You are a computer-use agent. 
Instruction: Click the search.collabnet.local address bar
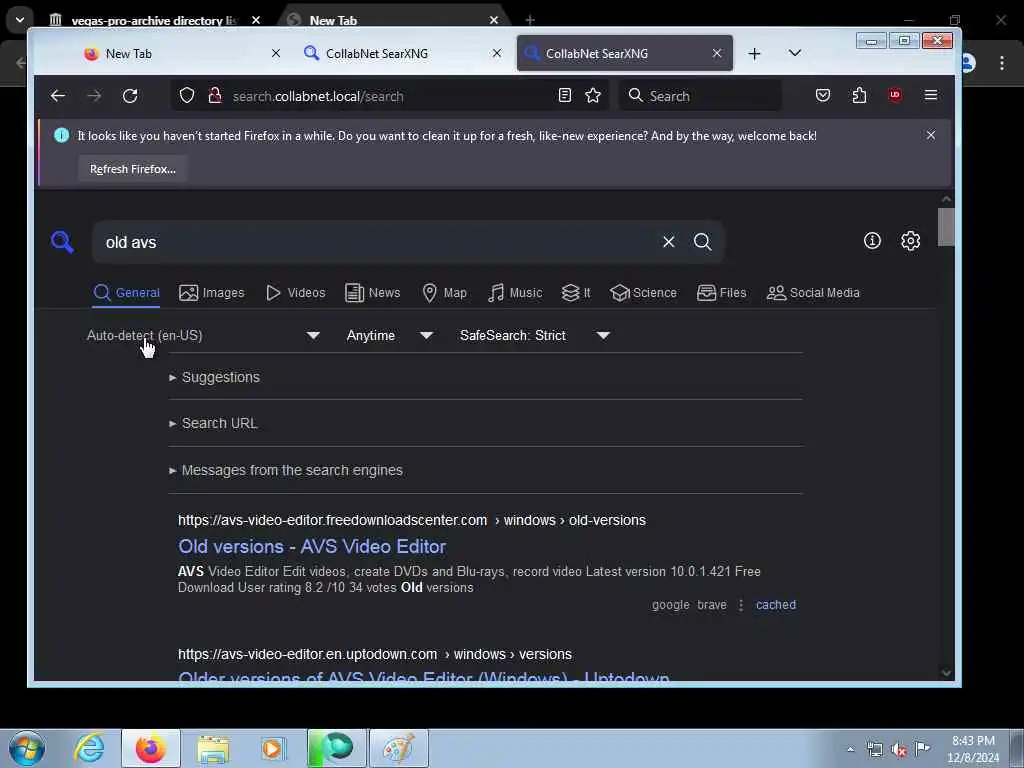click(392, 96)
